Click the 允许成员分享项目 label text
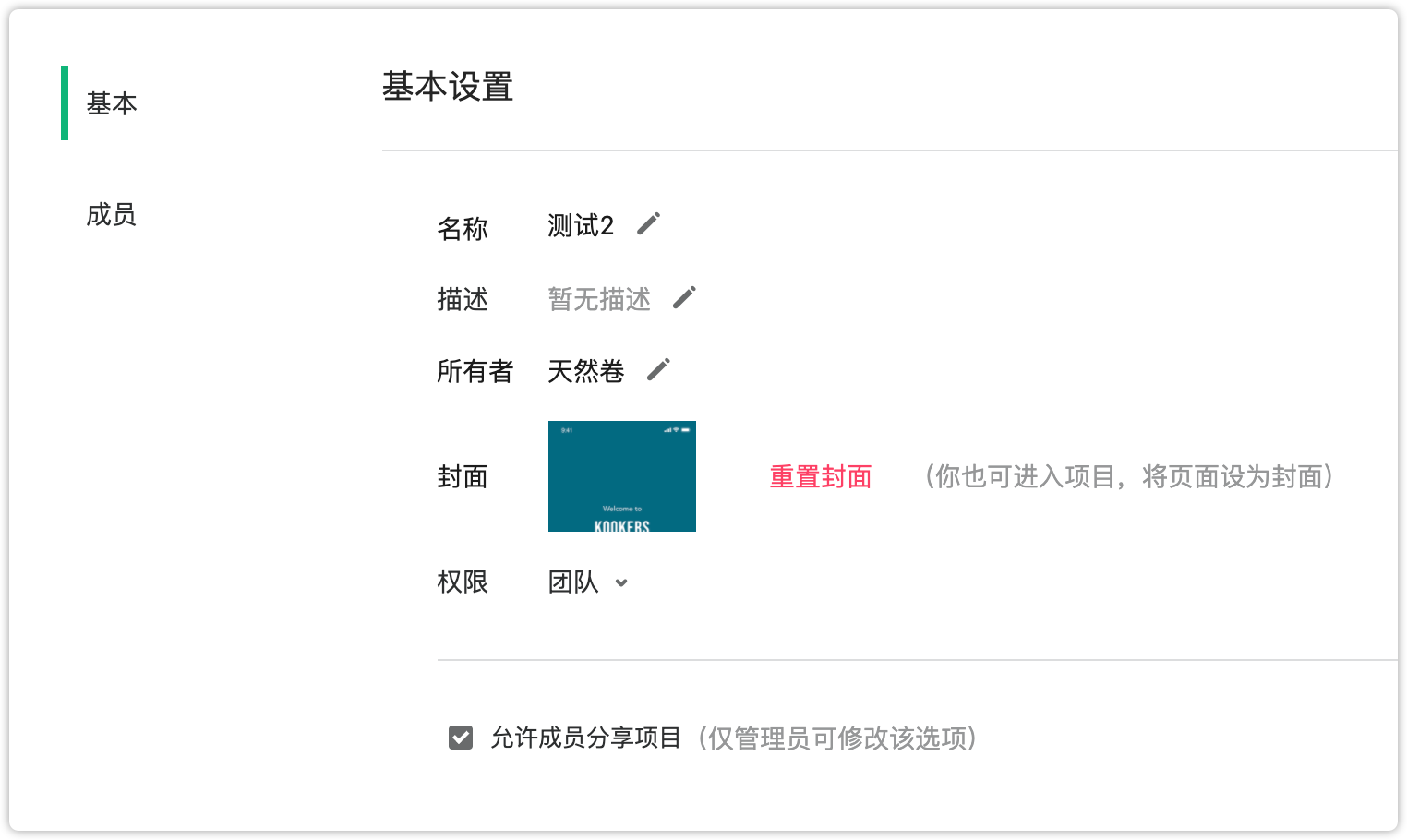 (586, 738)
